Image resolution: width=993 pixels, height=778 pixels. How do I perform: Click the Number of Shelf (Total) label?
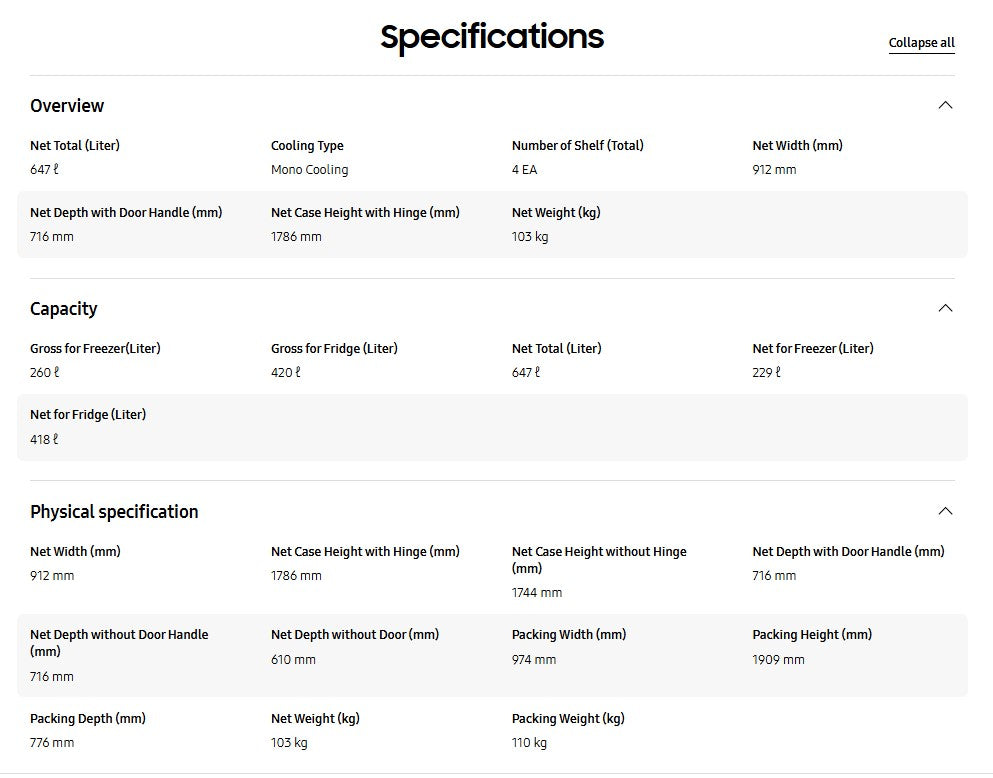[578, 146]
